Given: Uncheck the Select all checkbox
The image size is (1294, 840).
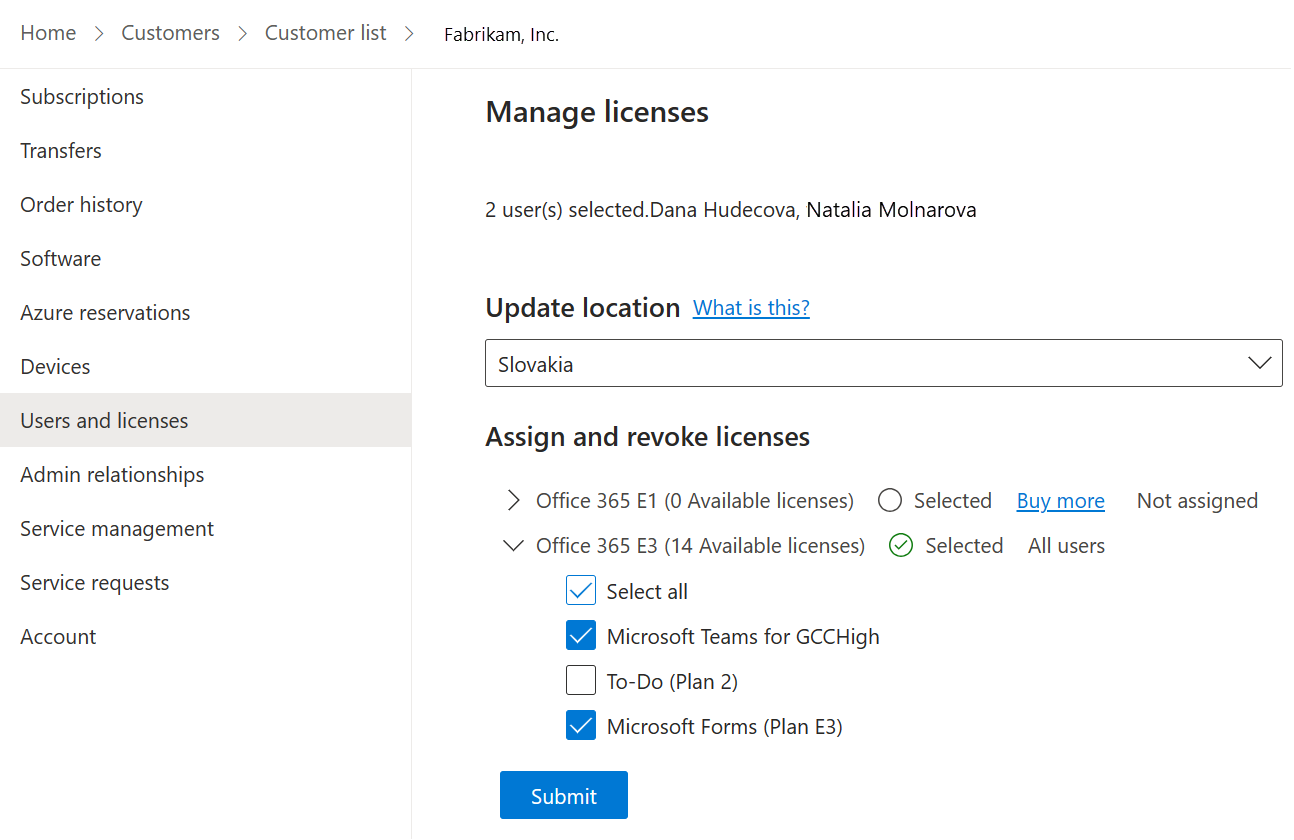Looking at the screenshot, I should pyautogui.click(x=580, y=590).
